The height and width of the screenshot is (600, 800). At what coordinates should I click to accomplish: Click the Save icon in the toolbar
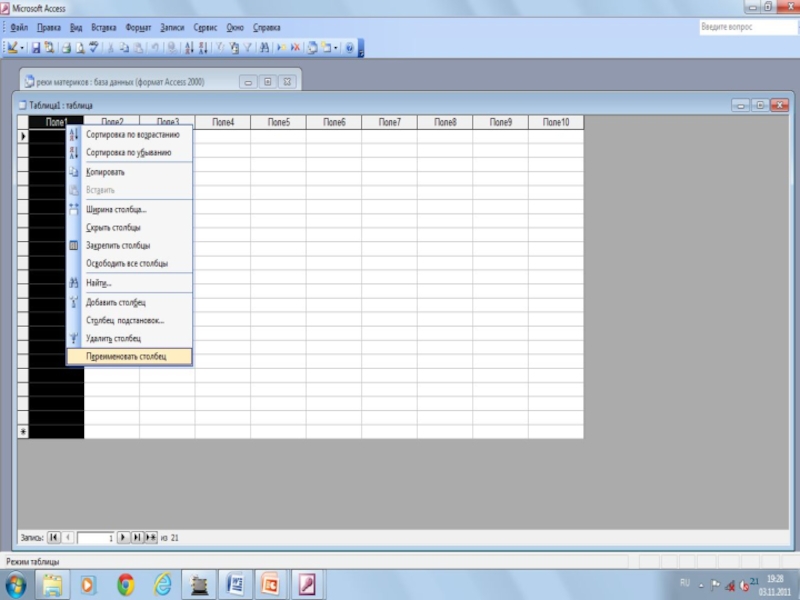[x=36, y=47]
